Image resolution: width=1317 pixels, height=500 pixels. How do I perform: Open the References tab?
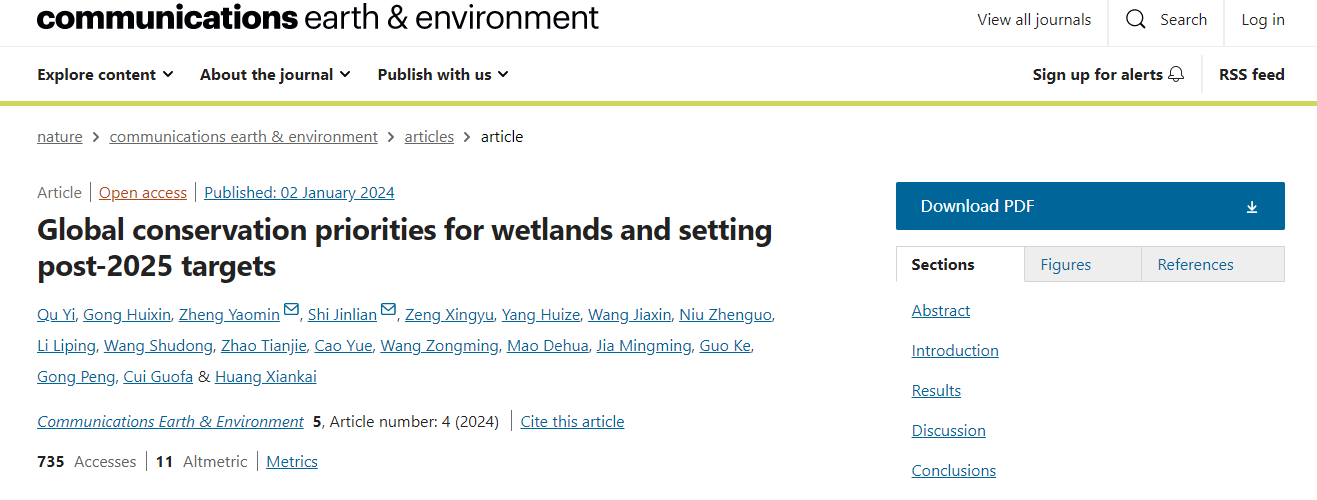1195,264
